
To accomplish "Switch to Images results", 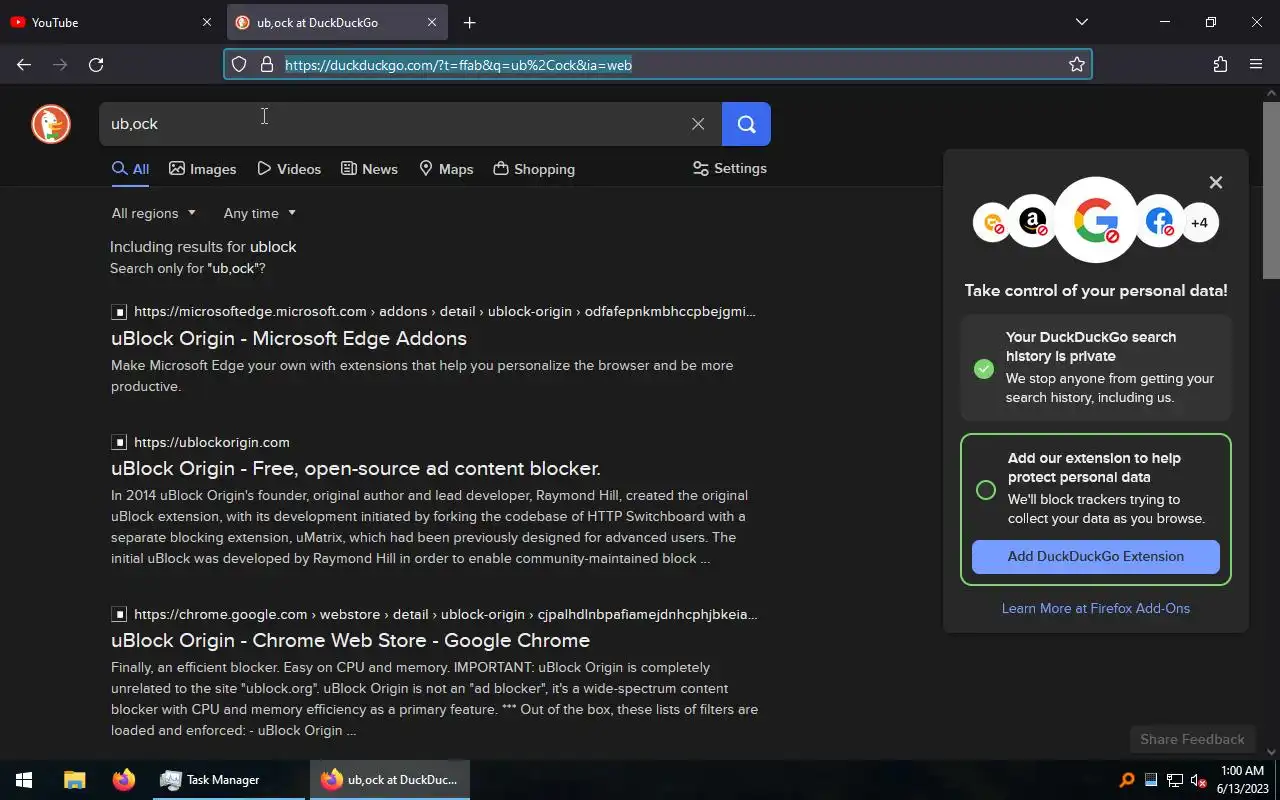I will [203, 169].
